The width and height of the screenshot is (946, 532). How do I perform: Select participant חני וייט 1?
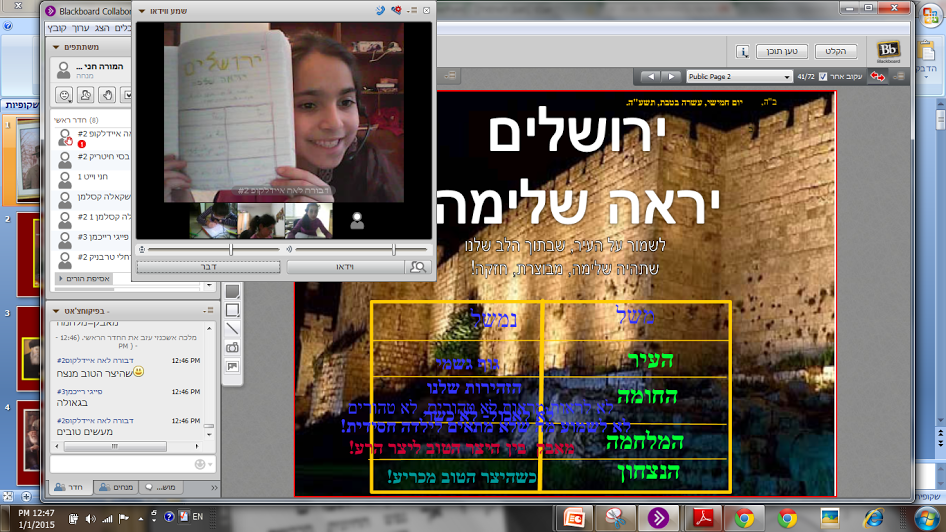[x=92, y=177]
